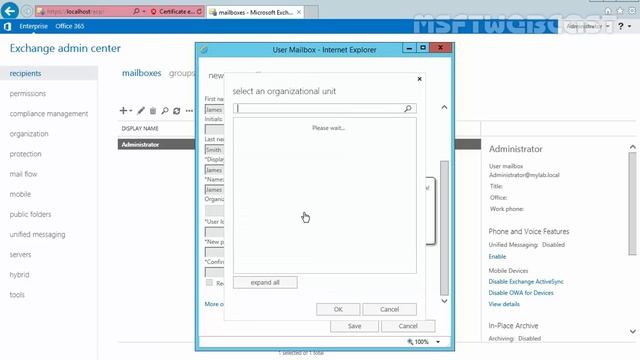The image size is (640, 360).
Task: Switch to the mailboxes tab
Action: coord(142,73)
